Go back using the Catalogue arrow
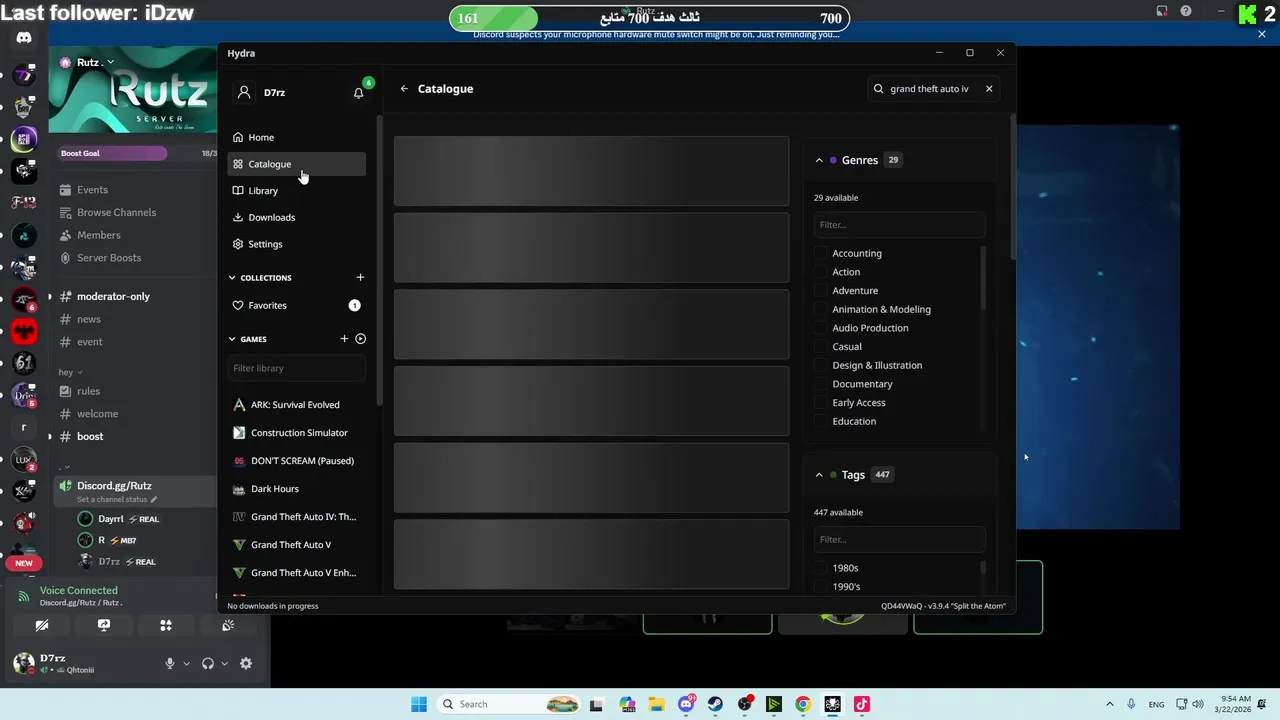 pyautogui.click(x=404, y=89)
